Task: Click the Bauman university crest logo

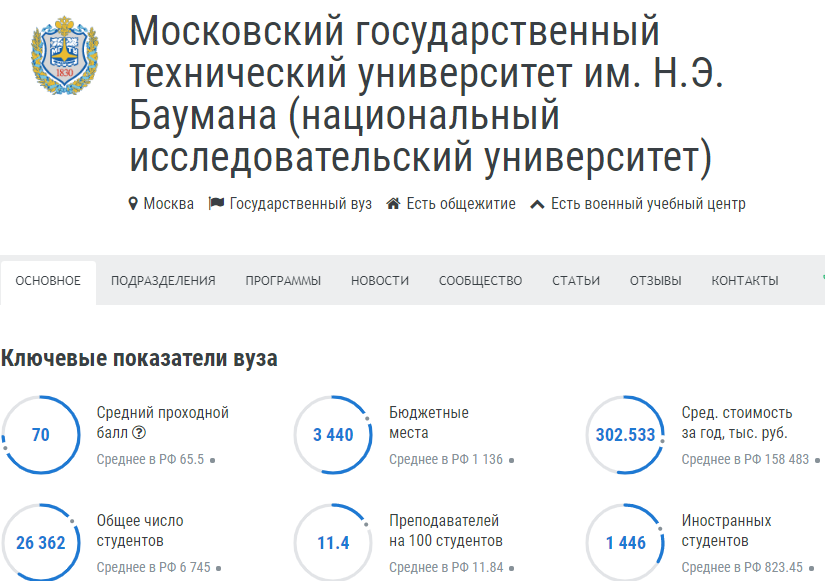Action: [65, 55]
